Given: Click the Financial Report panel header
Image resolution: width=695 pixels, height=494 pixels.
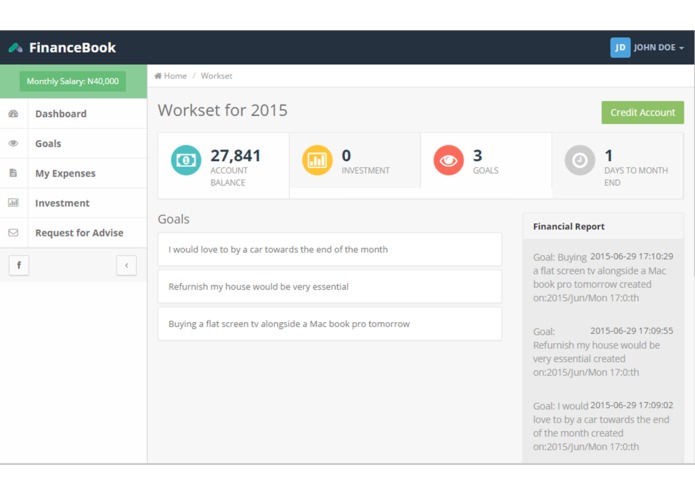Looking at the screenshot, I should pyautogui.click(x=603, y=226).
